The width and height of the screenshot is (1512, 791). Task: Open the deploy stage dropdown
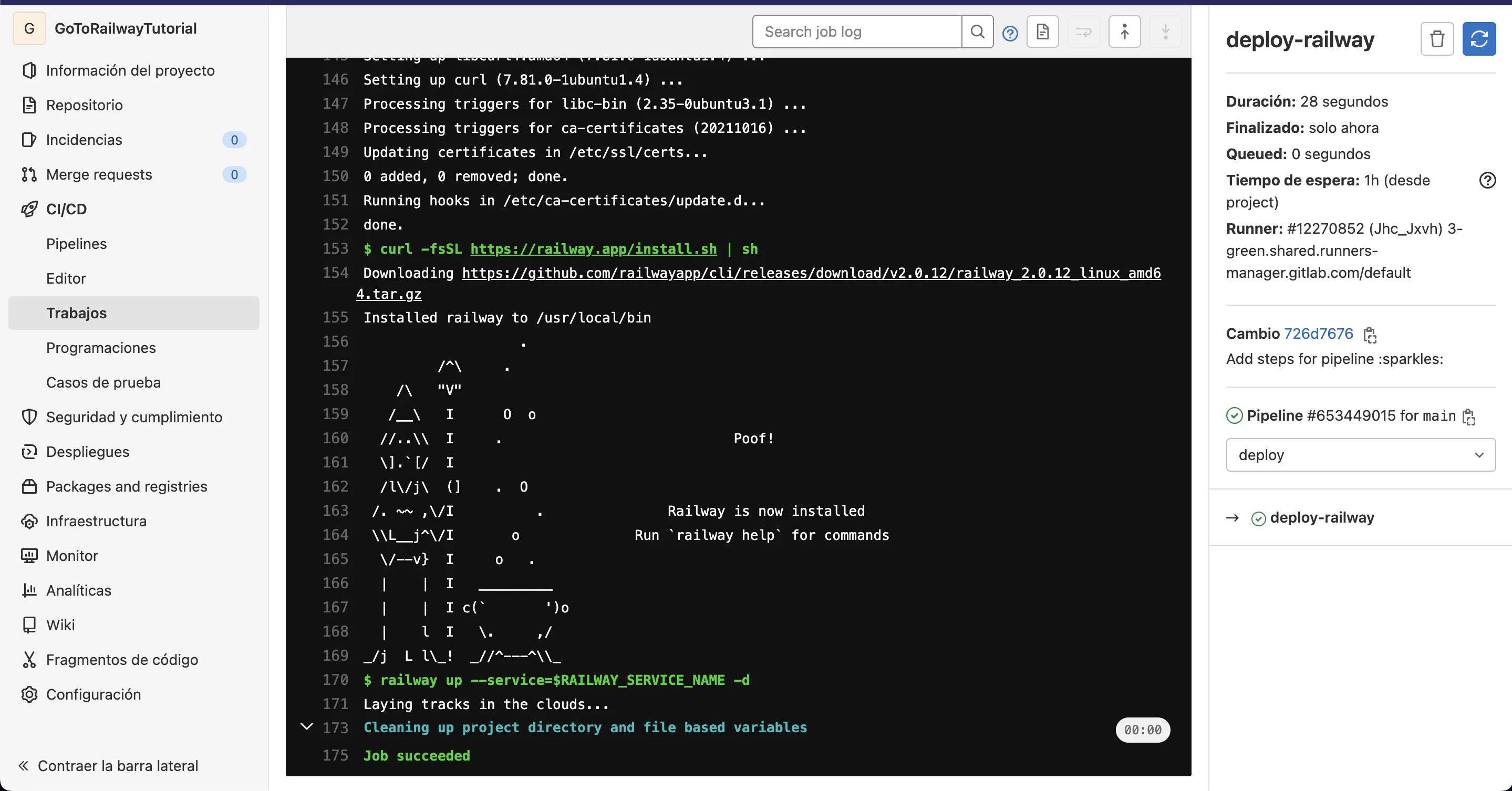pyautogui.click(x=1360, y=455)
